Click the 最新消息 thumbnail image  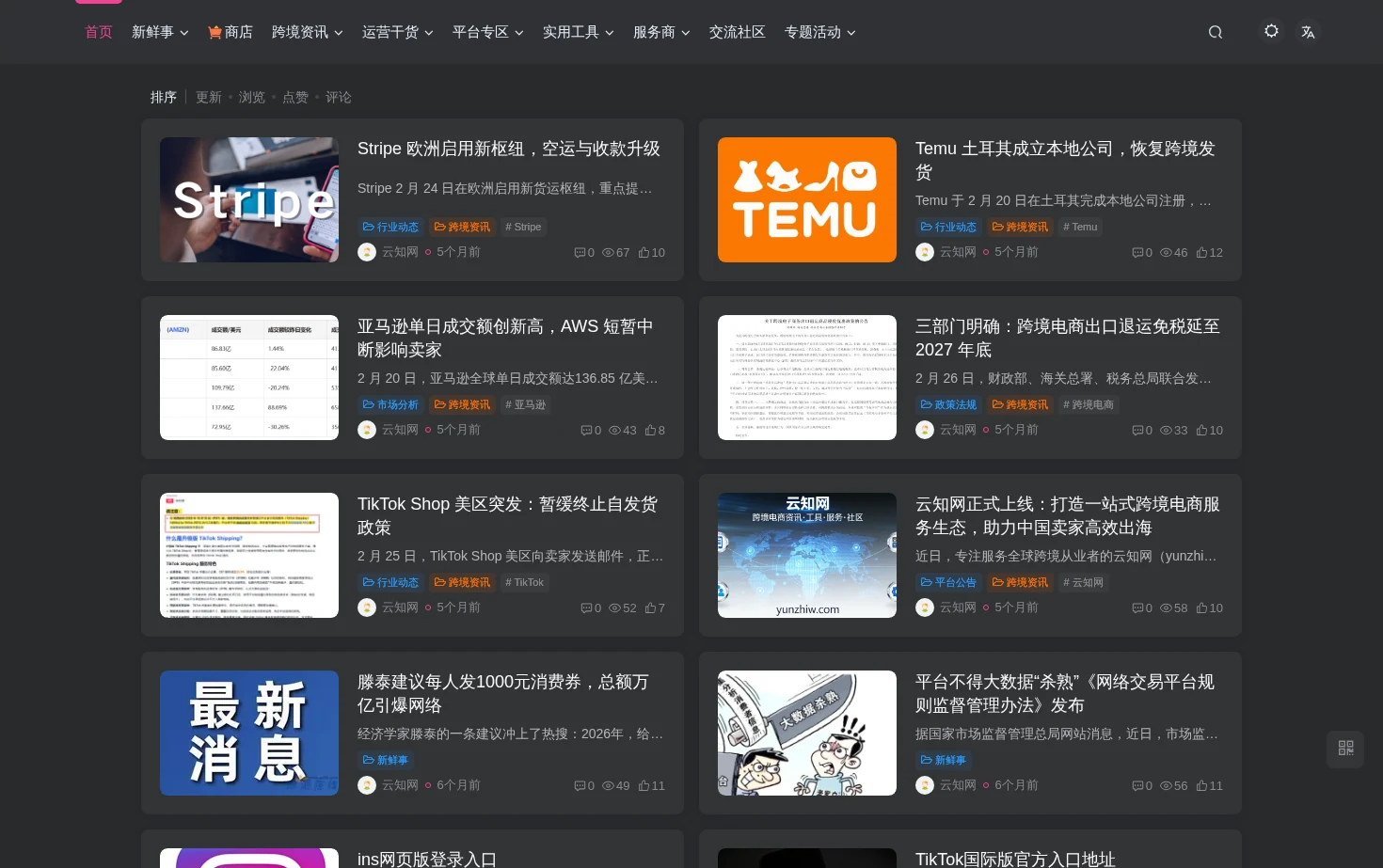pyautogui.click(x=249, y=733)
